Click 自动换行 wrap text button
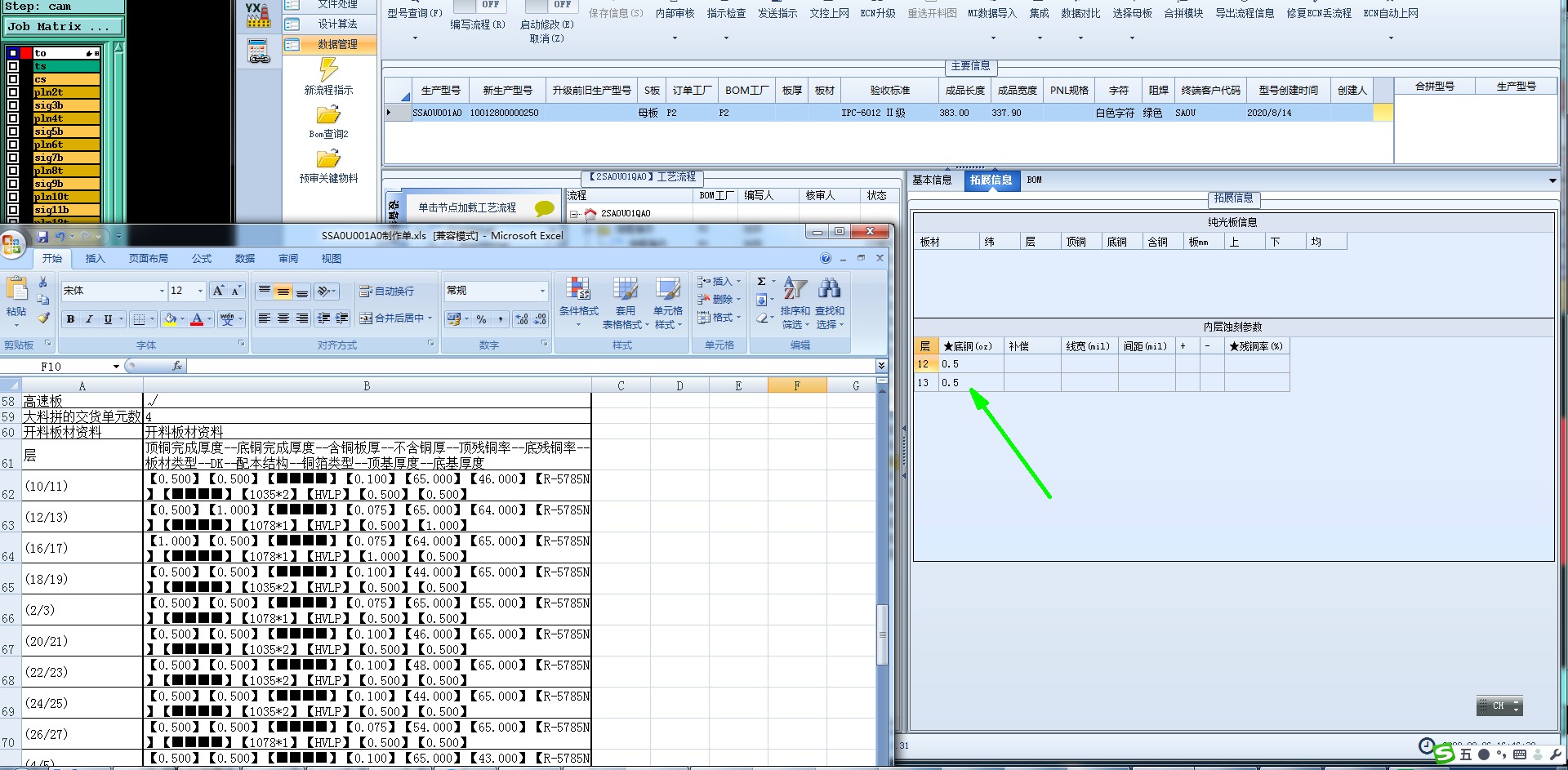The image size is (1568, 770). coord(387,291)
